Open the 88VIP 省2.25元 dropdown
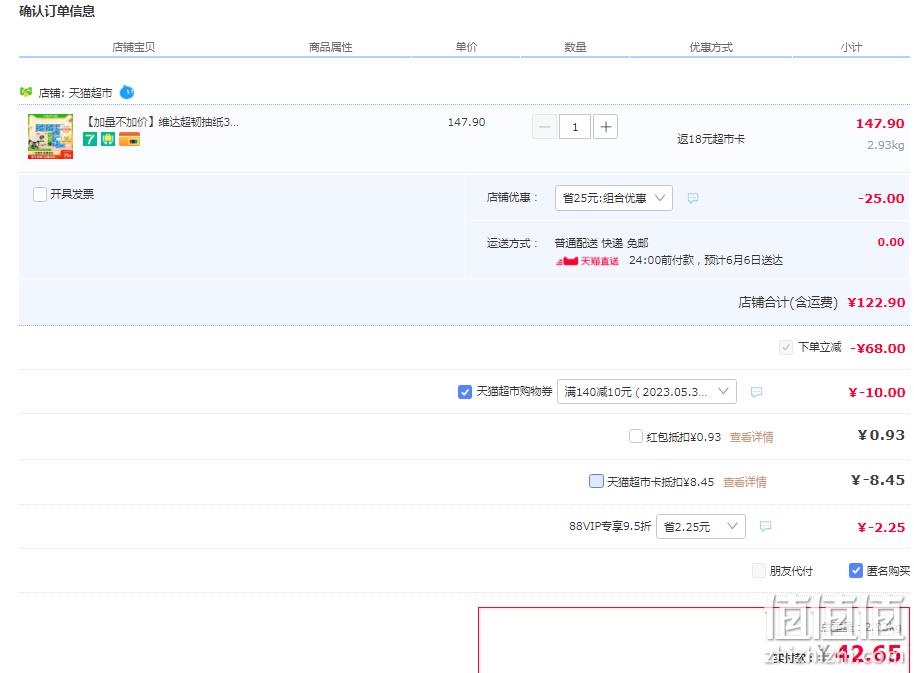The width and height of the screenshot is (914, 673). click(701, 527)
